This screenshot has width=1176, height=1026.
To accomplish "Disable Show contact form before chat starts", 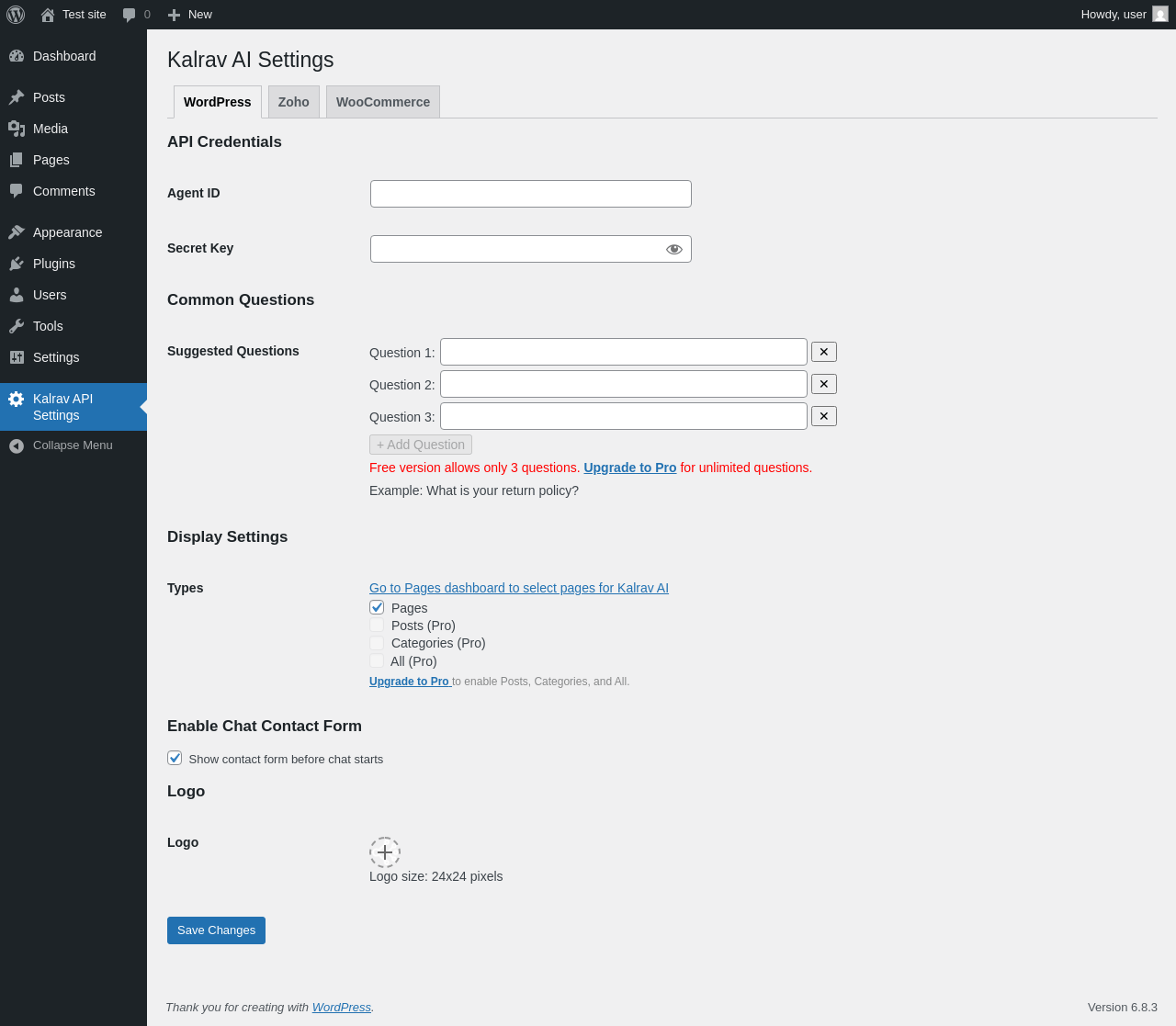I will (x=175, y=758).
